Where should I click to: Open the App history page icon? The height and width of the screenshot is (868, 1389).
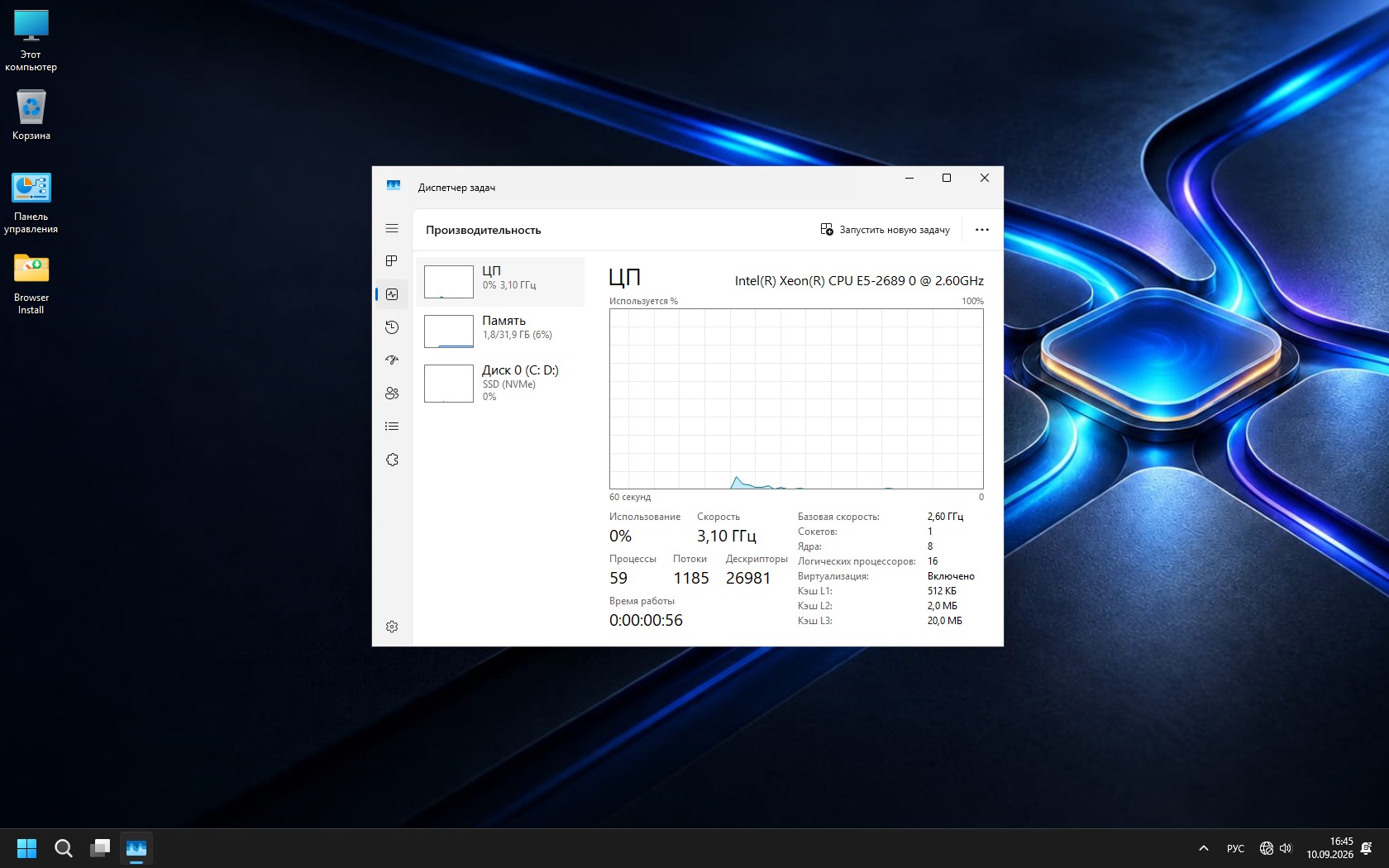tap(392, 327)
